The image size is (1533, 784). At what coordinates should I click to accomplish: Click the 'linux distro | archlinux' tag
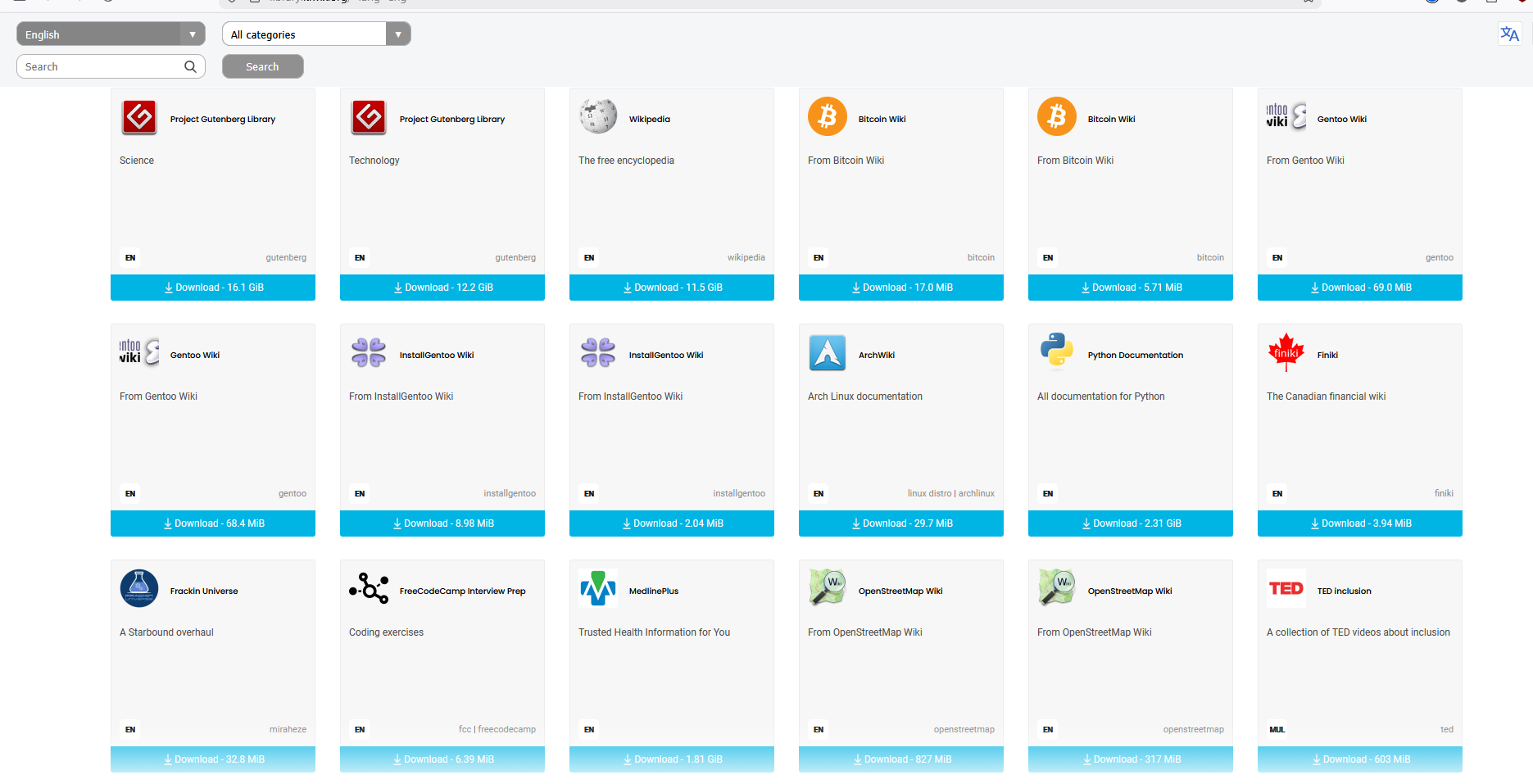pyautogui.click(x=951, y=493)
